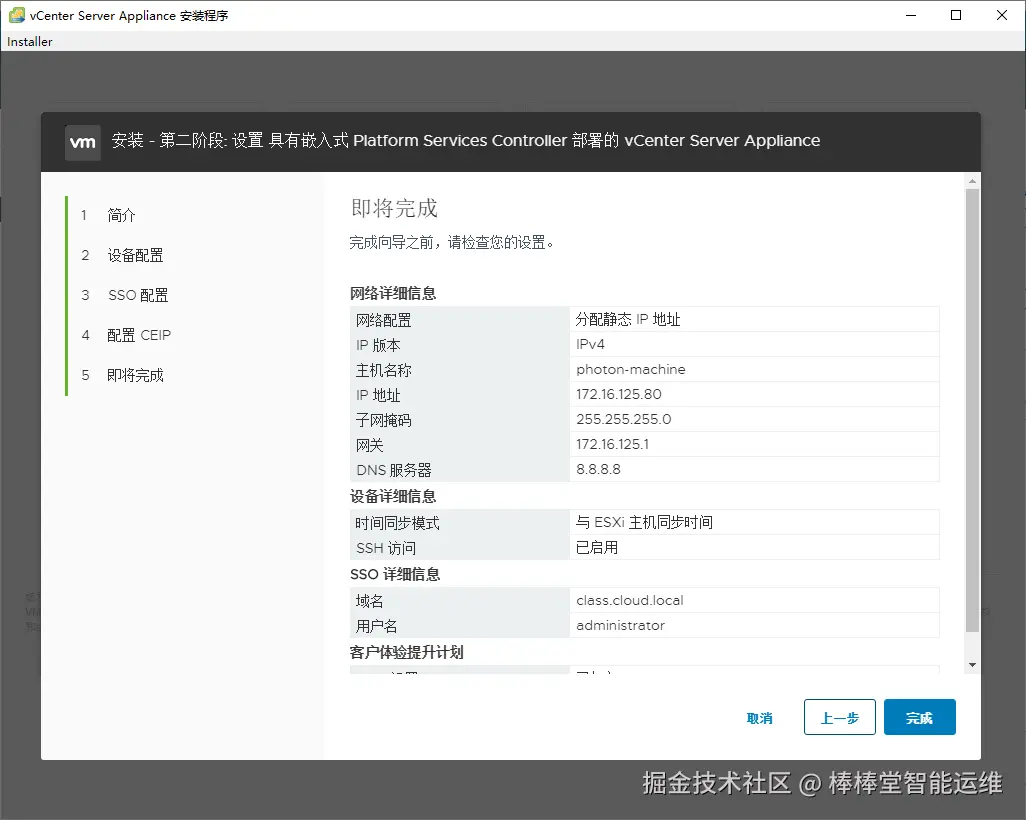
Task: Click the 主机名称 row label
Action: pos(383,370)
